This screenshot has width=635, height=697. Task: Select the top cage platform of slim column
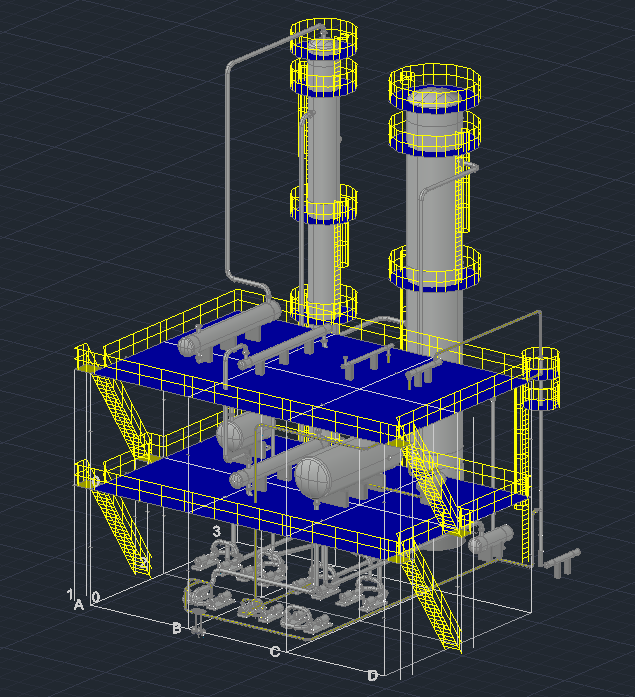[324, 38]
